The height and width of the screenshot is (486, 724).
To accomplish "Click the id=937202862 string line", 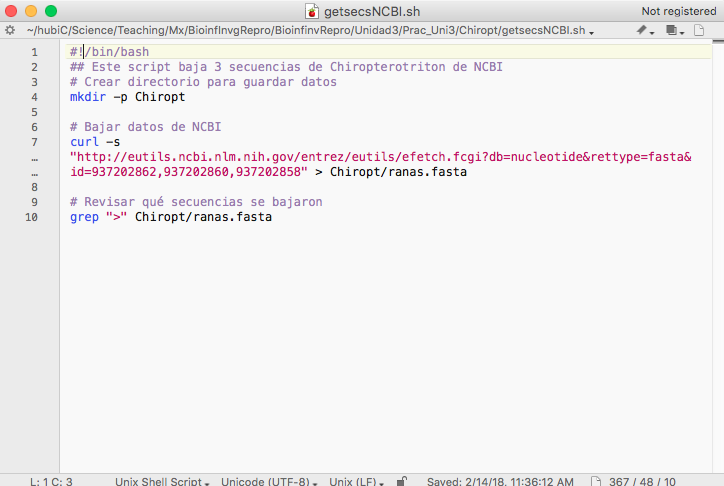I will click(188, 172).
